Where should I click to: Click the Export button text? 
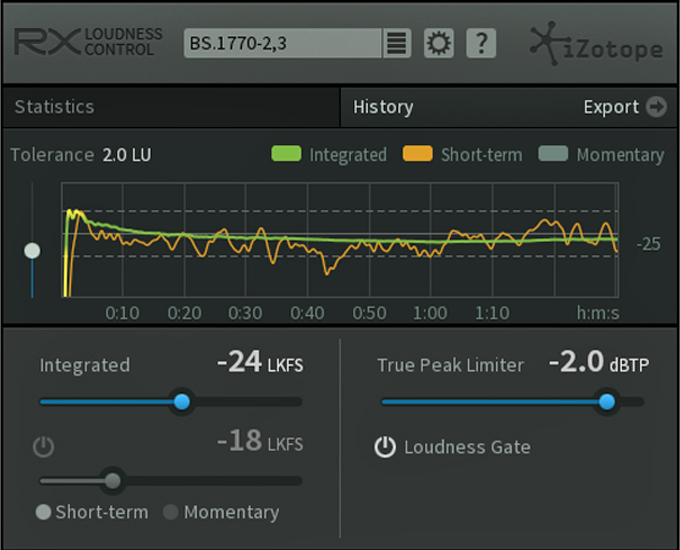(611, 107)
